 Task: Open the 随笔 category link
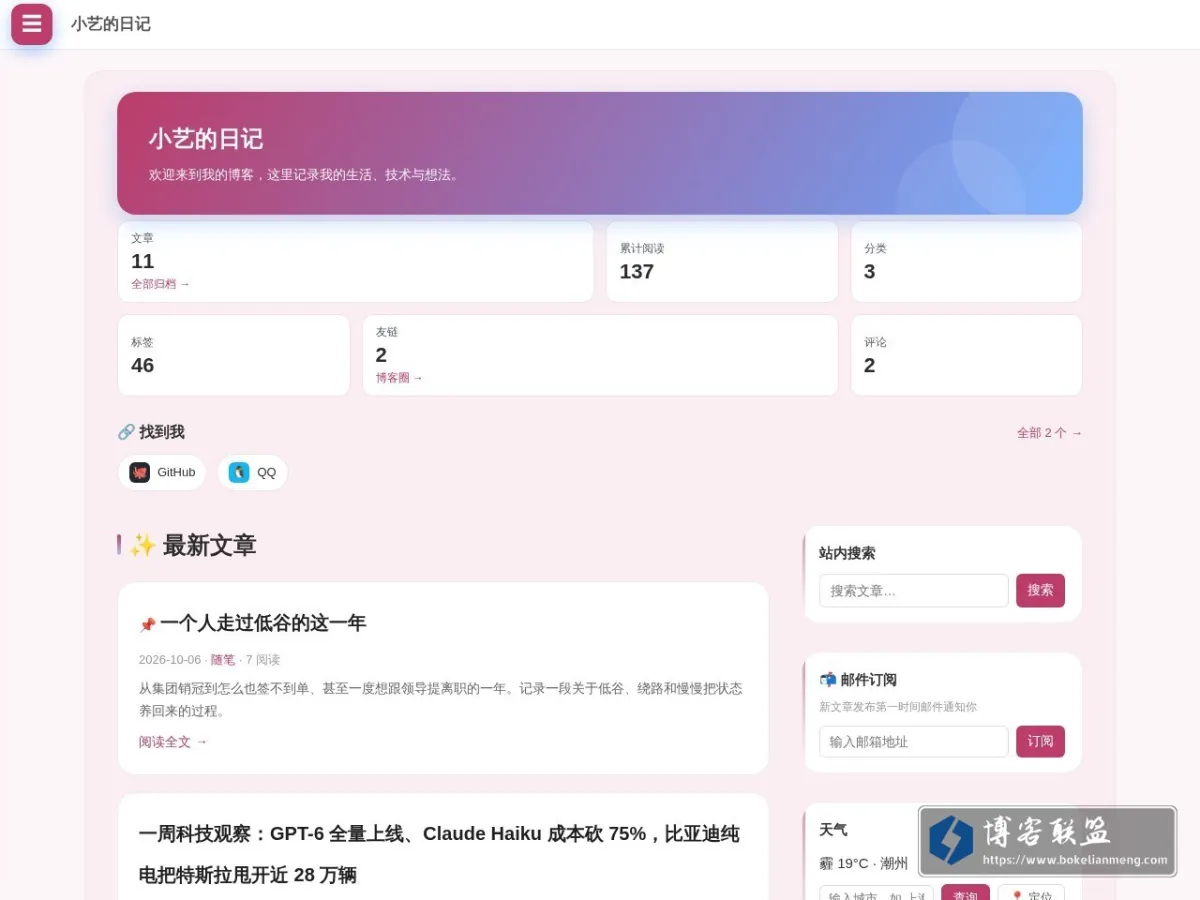(x=223, y=660)
